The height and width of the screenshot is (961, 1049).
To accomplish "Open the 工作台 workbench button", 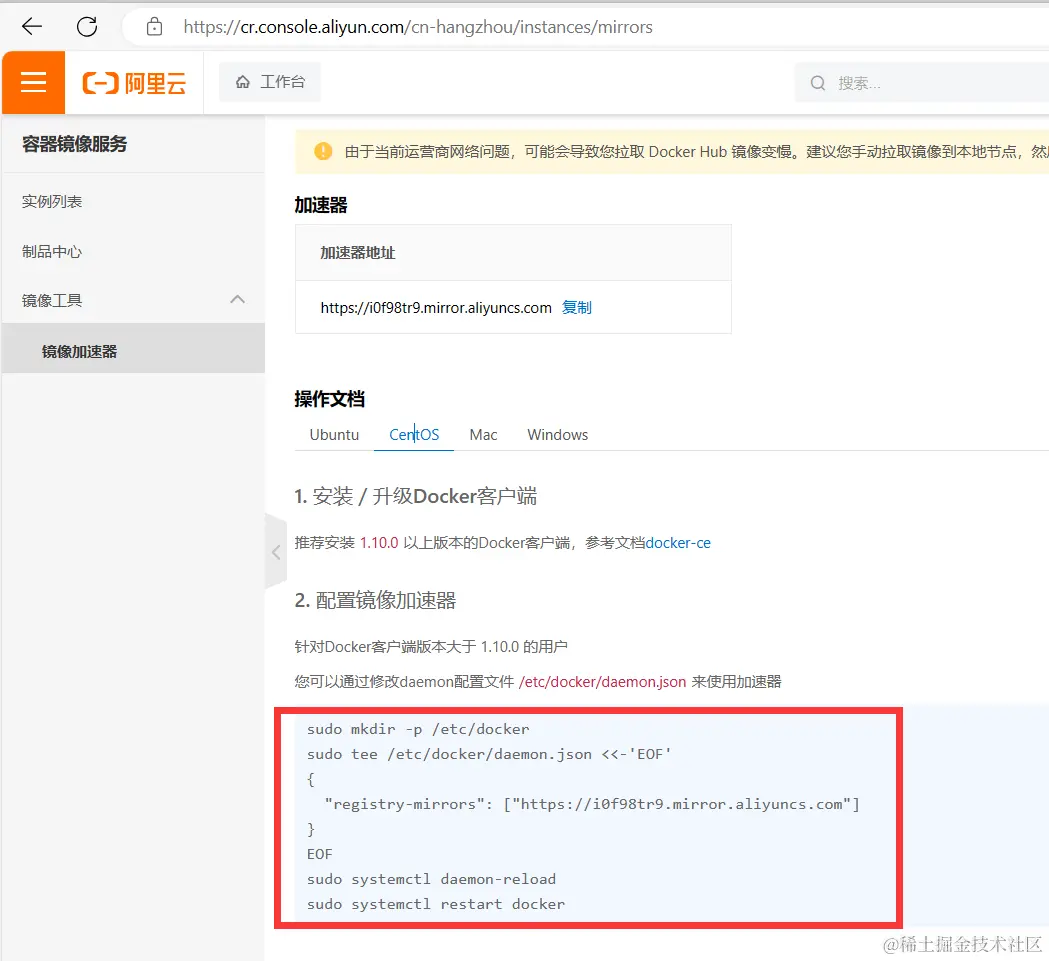I will click(x=270, y=82).
